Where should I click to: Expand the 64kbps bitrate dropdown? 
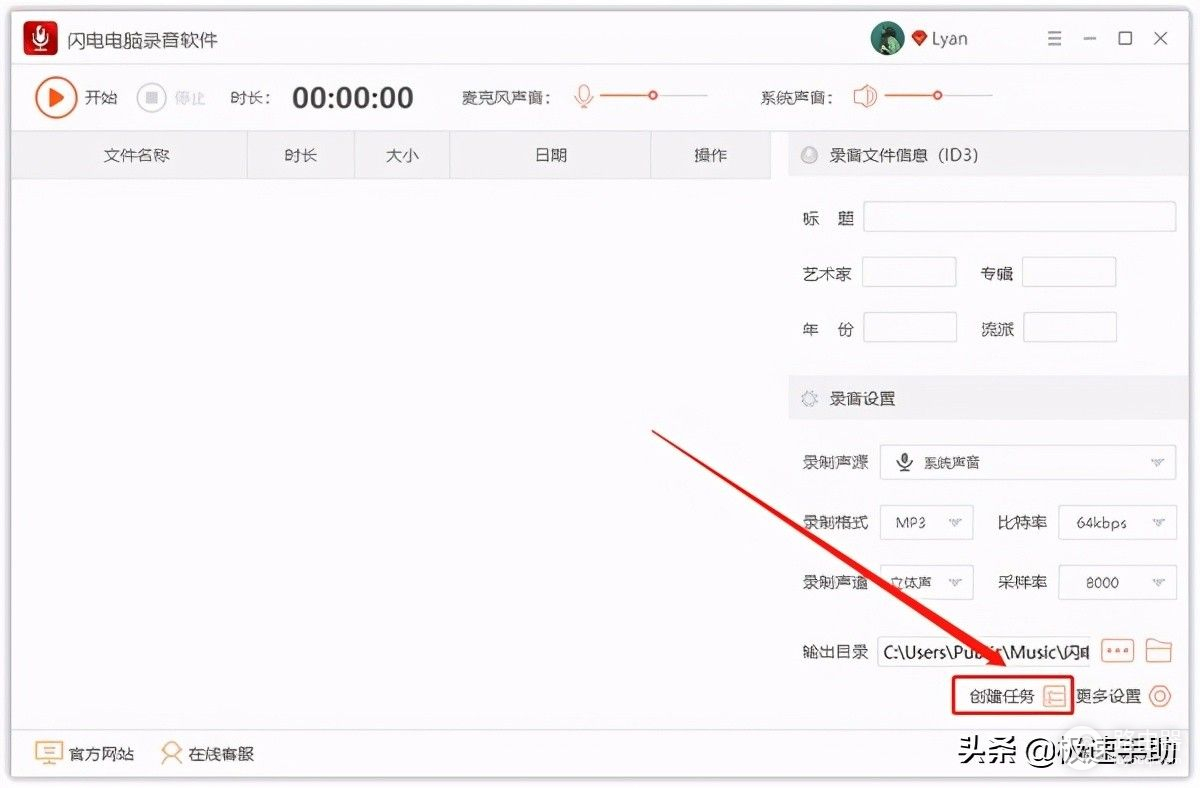click(x=1116, y=522)
